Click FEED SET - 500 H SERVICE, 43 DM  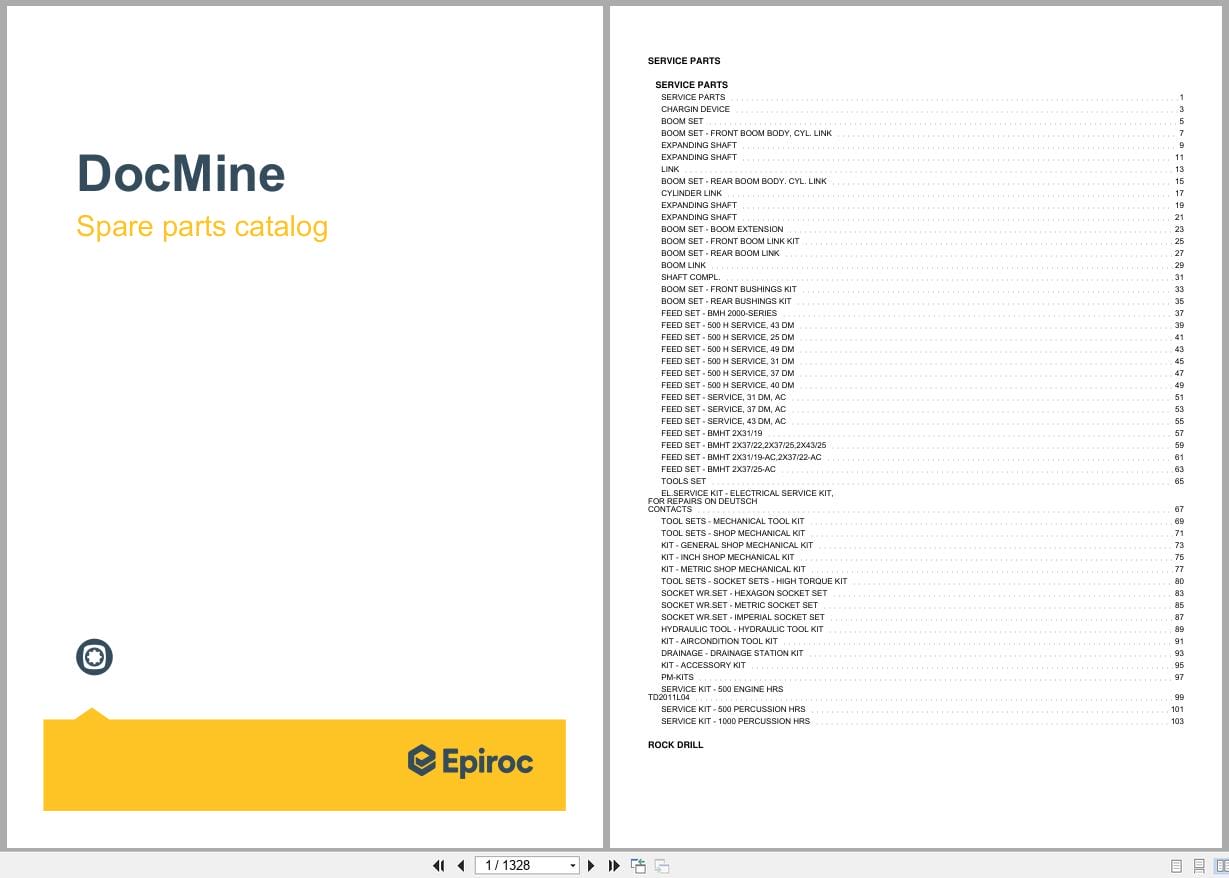pyautogui.click(x=922, y=325)
